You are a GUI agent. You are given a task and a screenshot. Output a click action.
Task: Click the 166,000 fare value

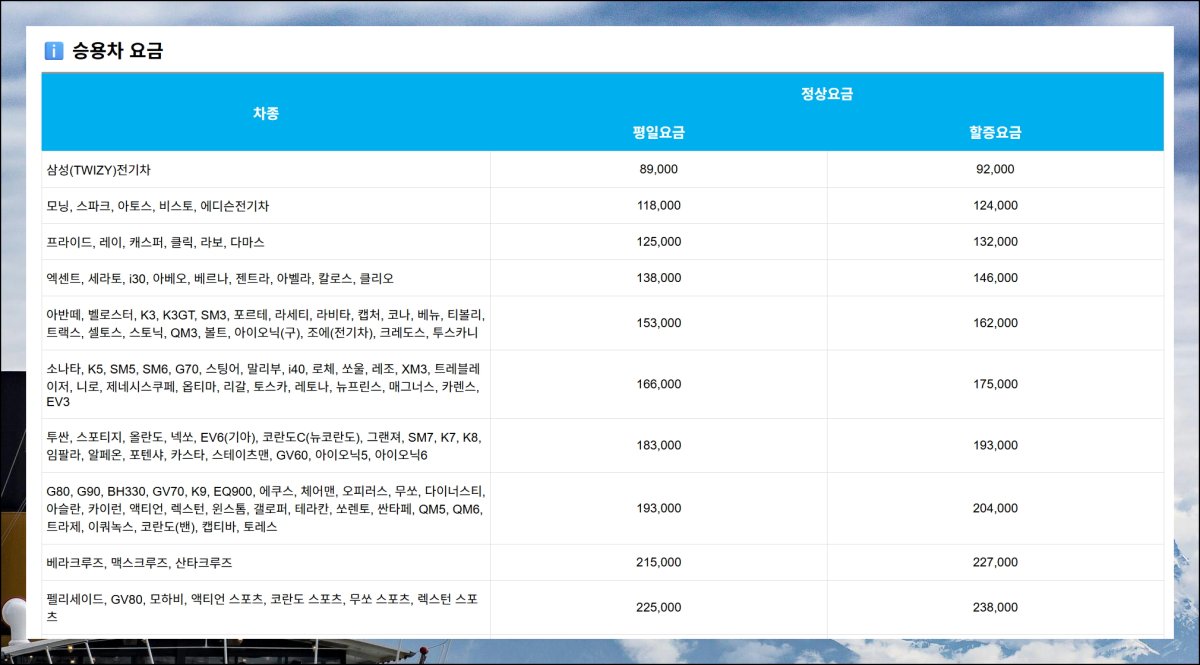point(659,384)
